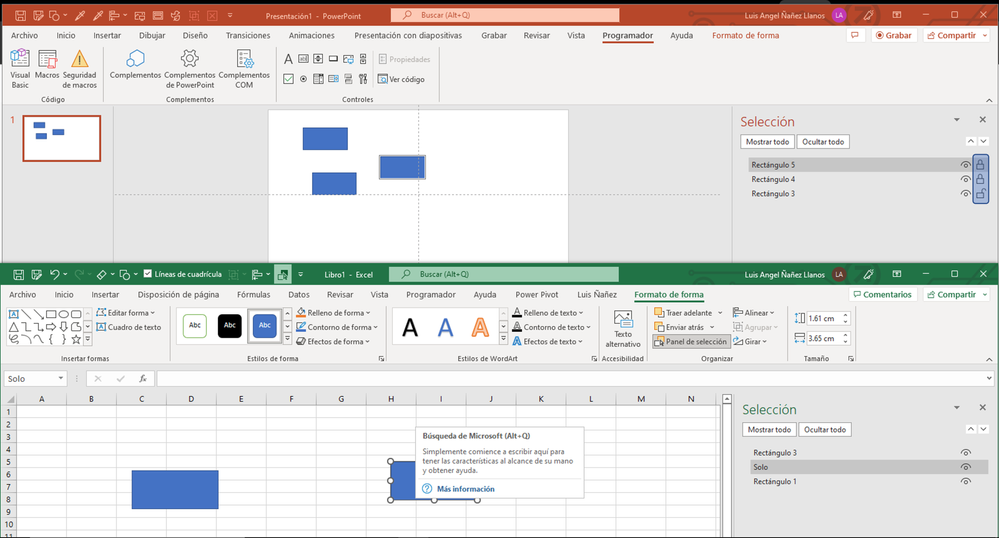Toggle visibility of Solo in Excel

tap(966, 467)
